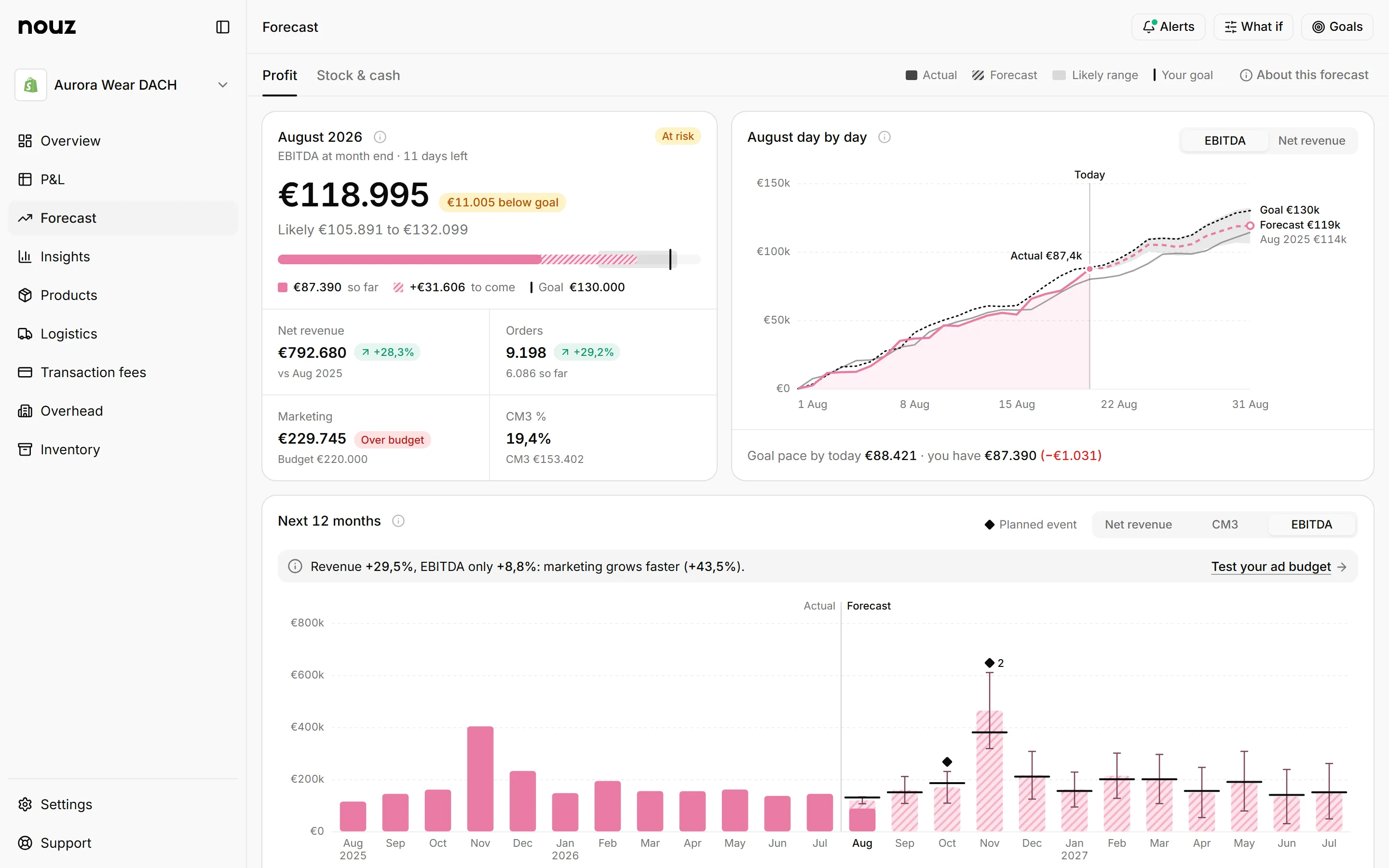Image resolution: width=1389 pixels, height=868 pixels.
Task: Switch to the Stock & cash tab
Action: coord(358,75)
